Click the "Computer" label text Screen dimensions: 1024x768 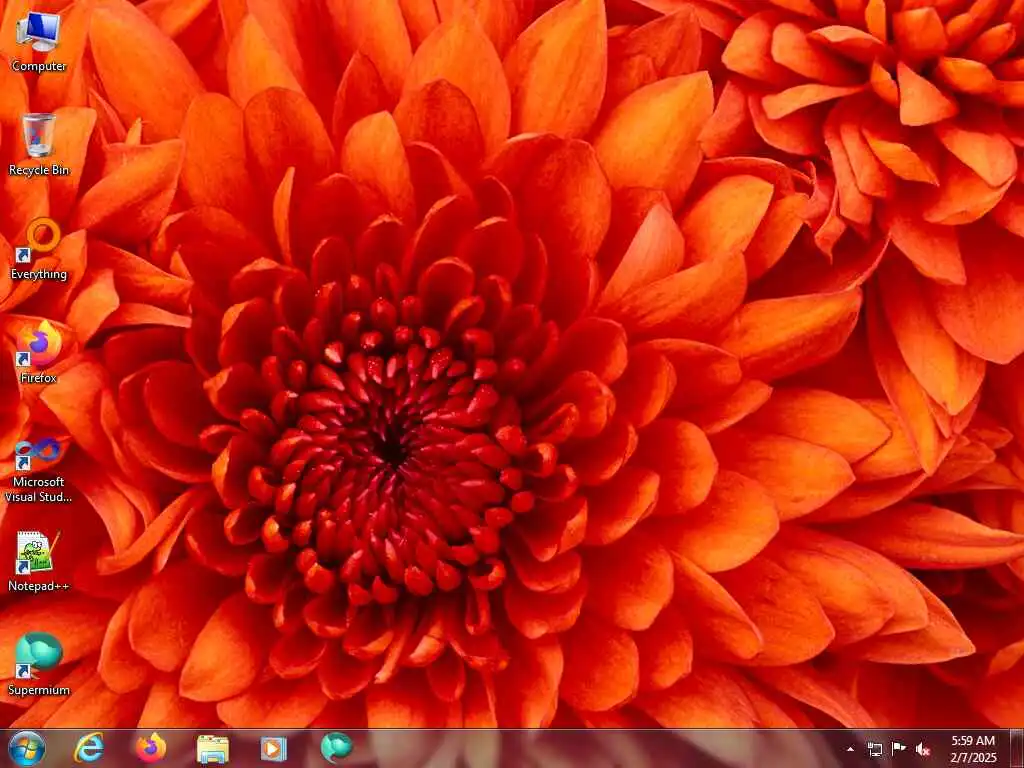coord(39,67)
